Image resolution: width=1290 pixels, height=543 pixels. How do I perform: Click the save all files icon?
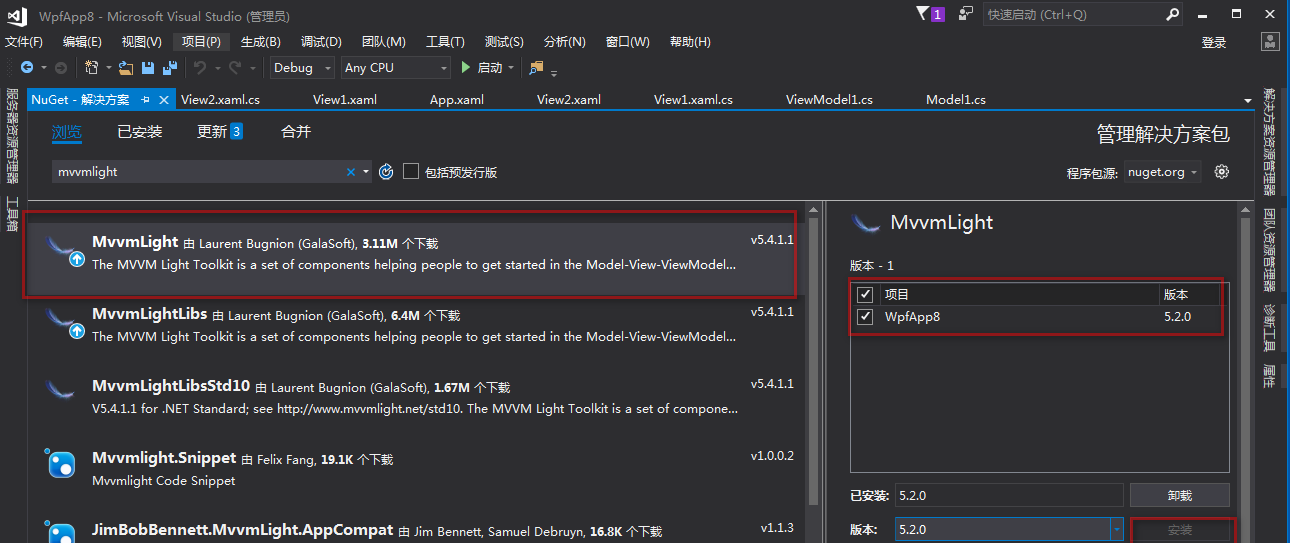pos(170,67)
